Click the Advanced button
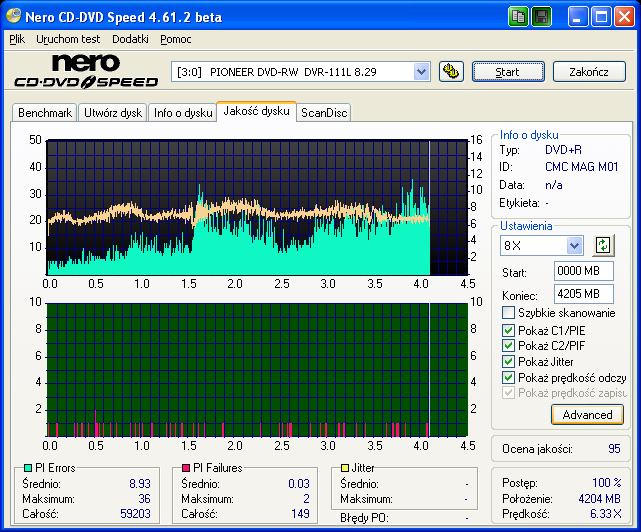 587,415
